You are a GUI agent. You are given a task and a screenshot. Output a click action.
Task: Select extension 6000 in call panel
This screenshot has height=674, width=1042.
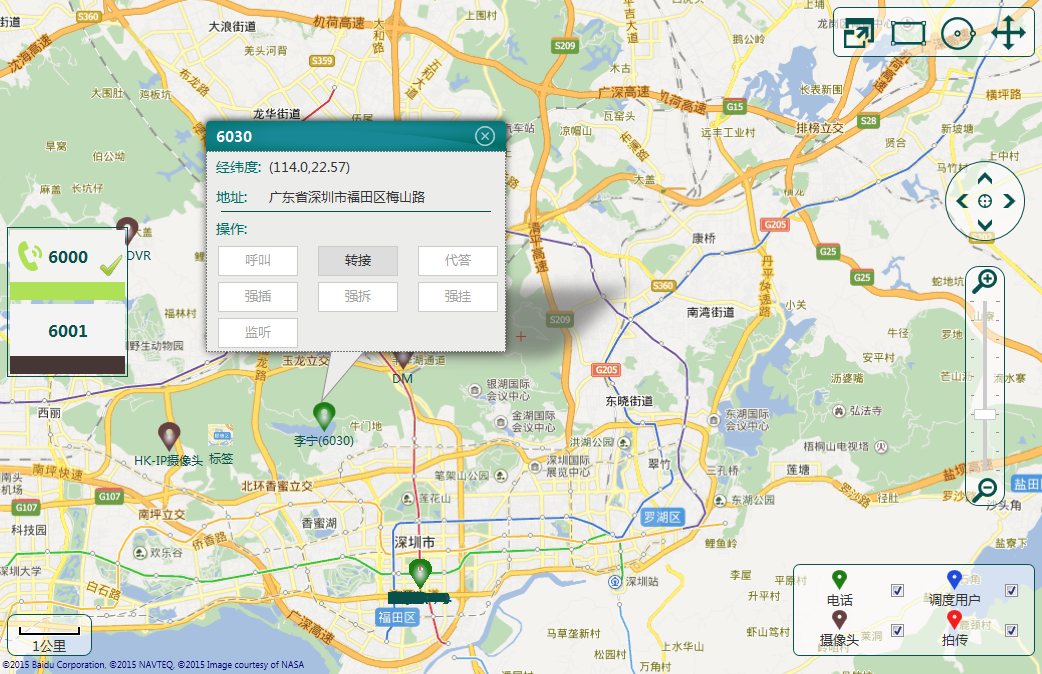point(68,257)
